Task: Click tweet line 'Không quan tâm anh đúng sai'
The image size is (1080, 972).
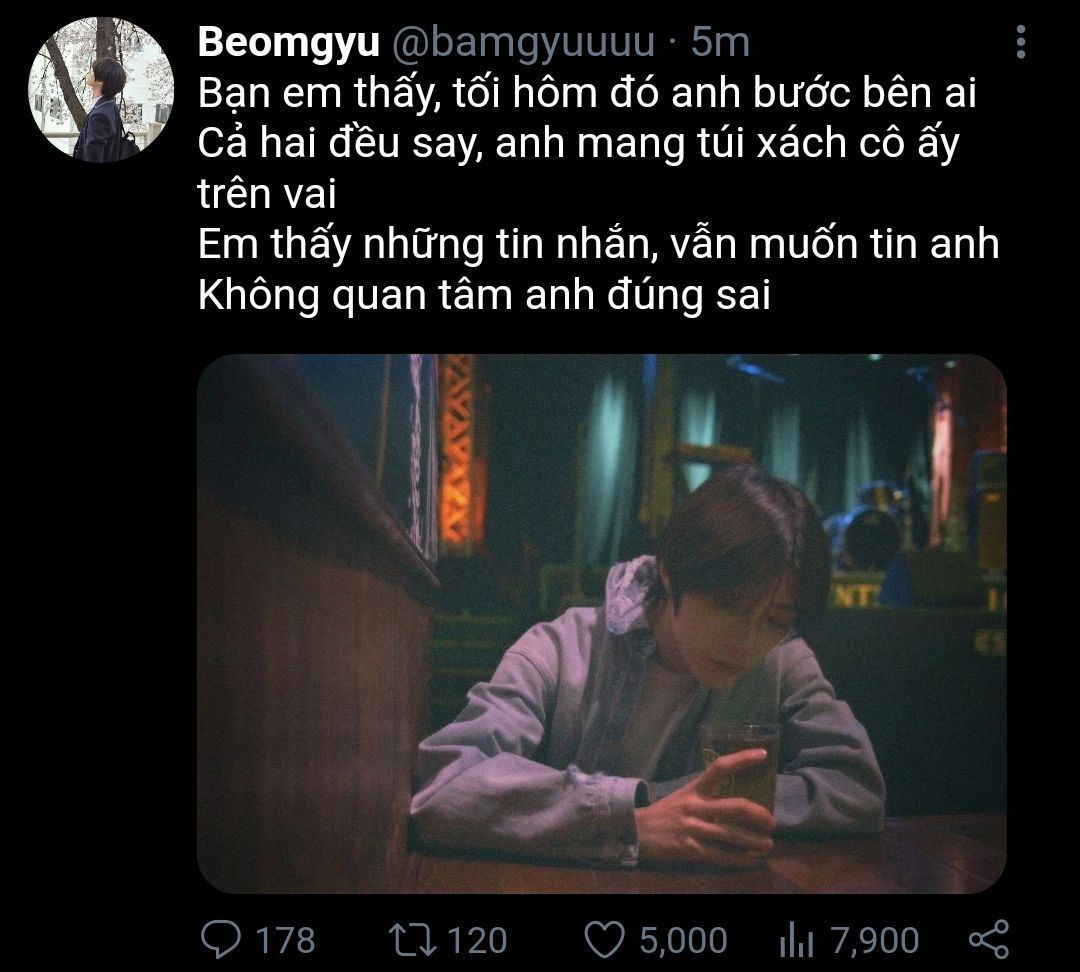Action: [484, 296]
